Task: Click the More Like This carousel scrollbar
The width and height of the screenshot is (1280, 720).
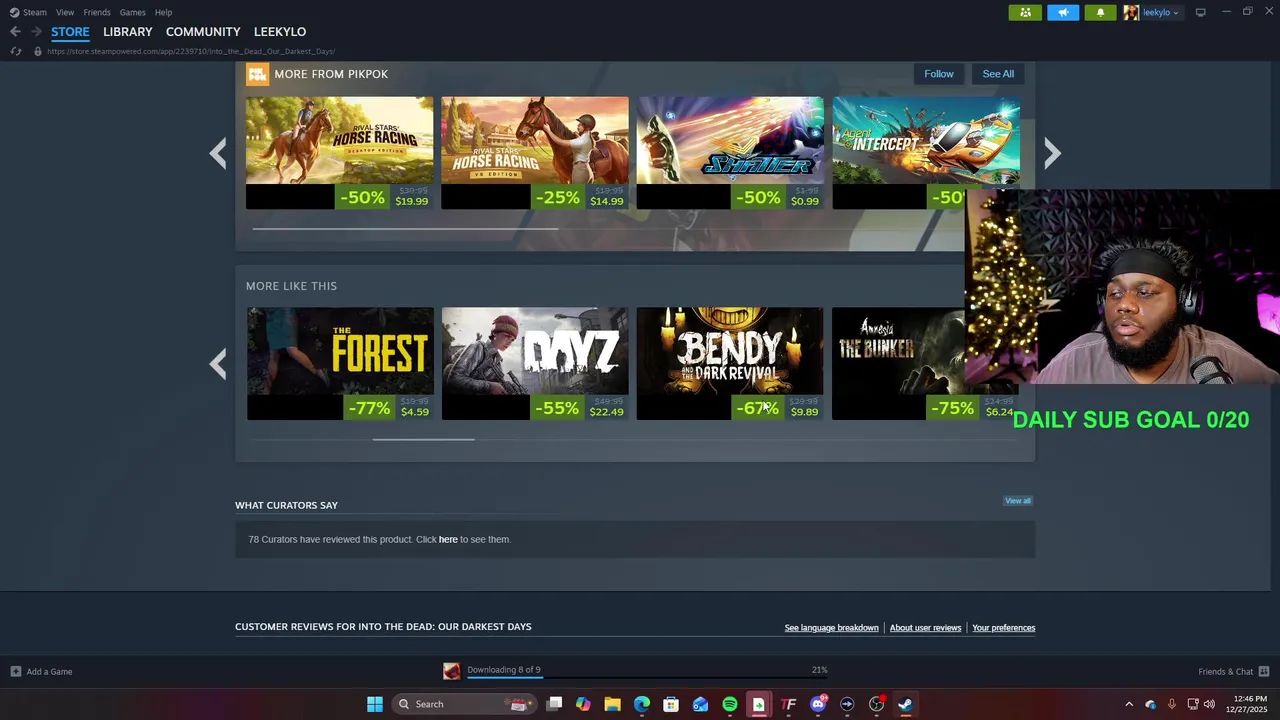Action: tap(423, 439)
